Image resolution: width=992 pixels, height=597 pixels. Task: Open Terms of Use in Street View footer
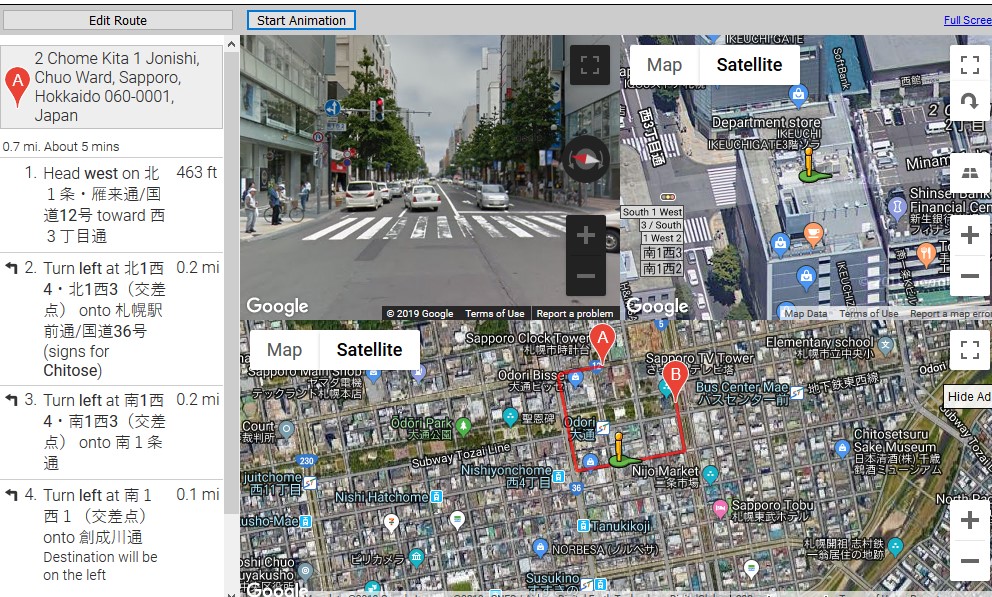pos(495,314)
